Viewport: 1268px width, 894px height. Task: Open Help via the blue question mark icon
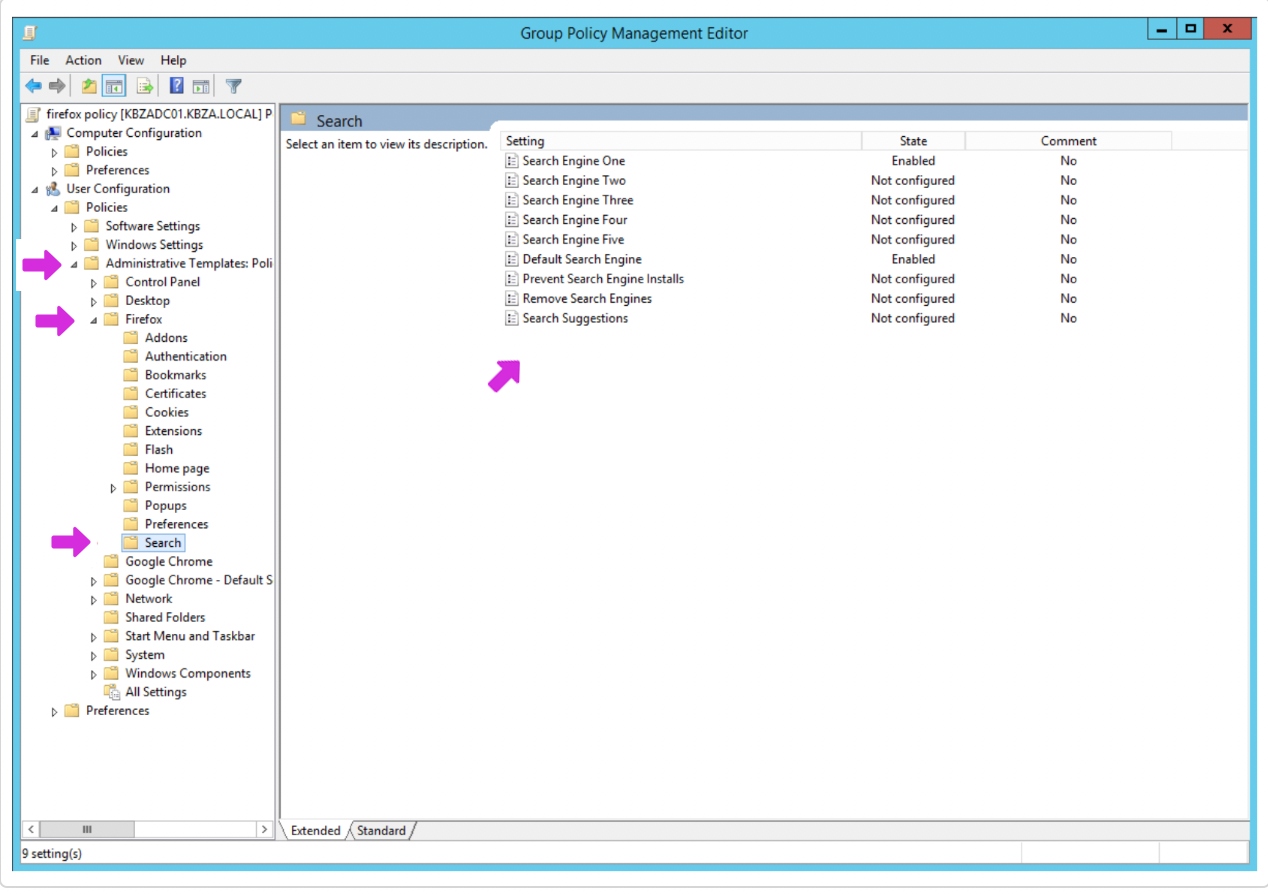177,86
